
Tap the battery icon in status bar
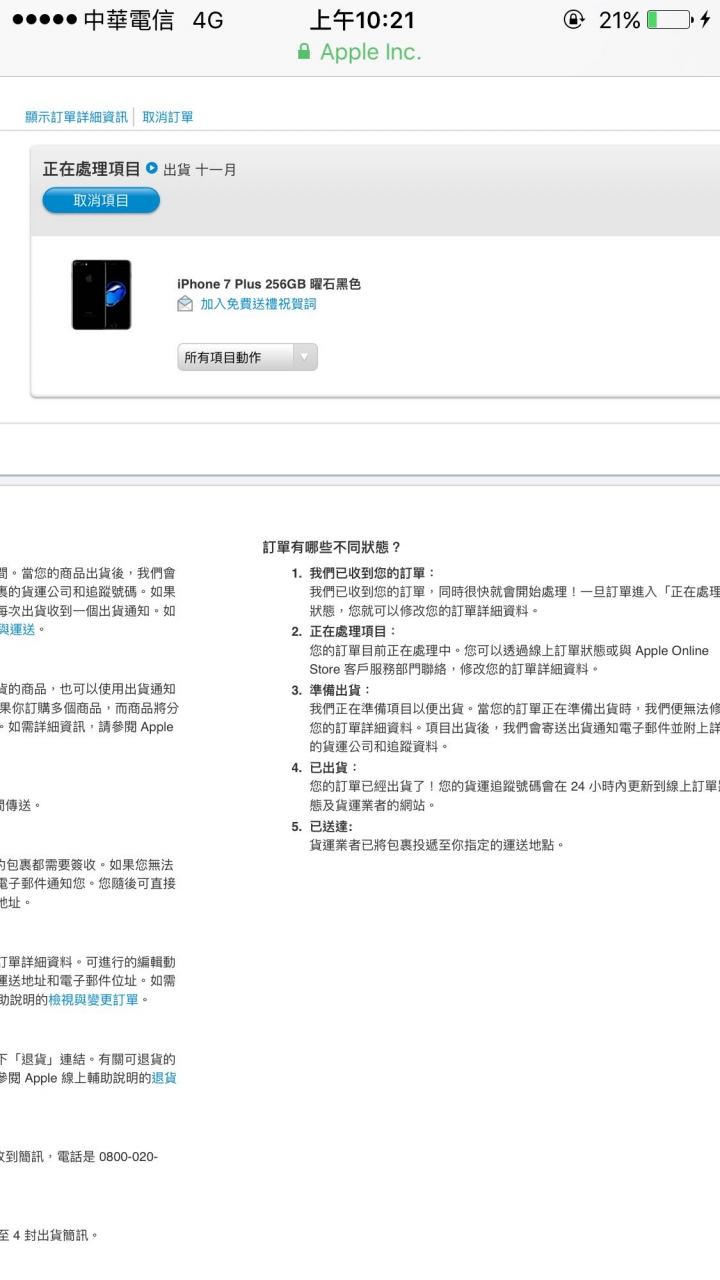click(x=670, y=20)
